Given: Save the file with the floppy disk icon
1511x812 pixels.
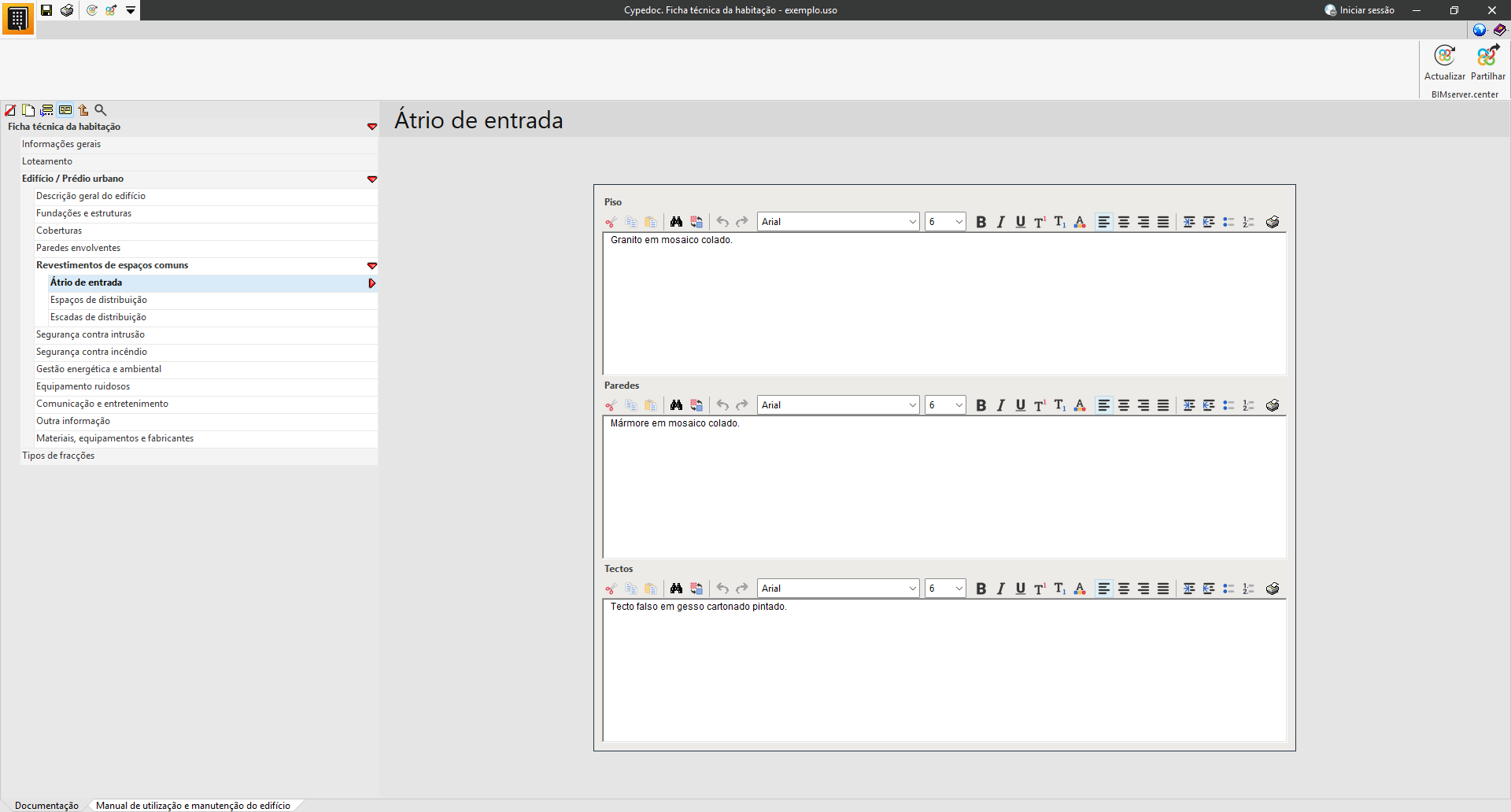Looking at the screenshot, I should (46, 10).
